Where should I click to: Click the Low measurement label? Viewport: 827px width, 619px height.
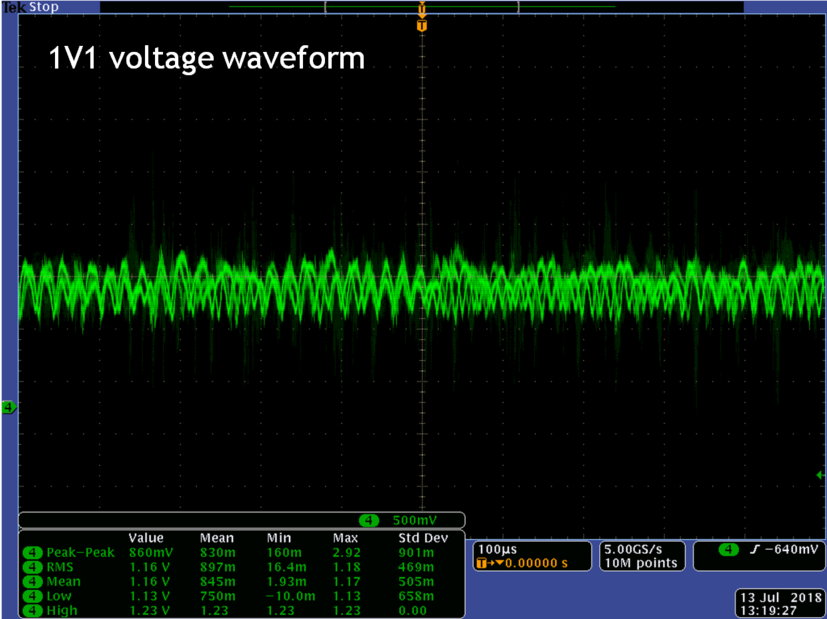(x=59, y=596)
